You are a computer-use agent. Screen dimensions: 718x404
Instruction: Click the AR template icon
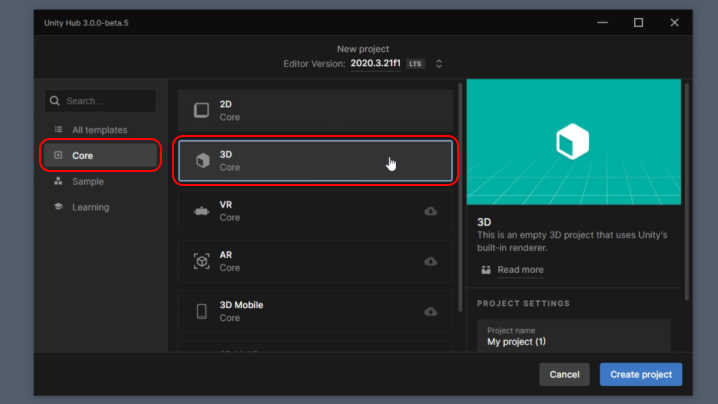click(201, 261)
